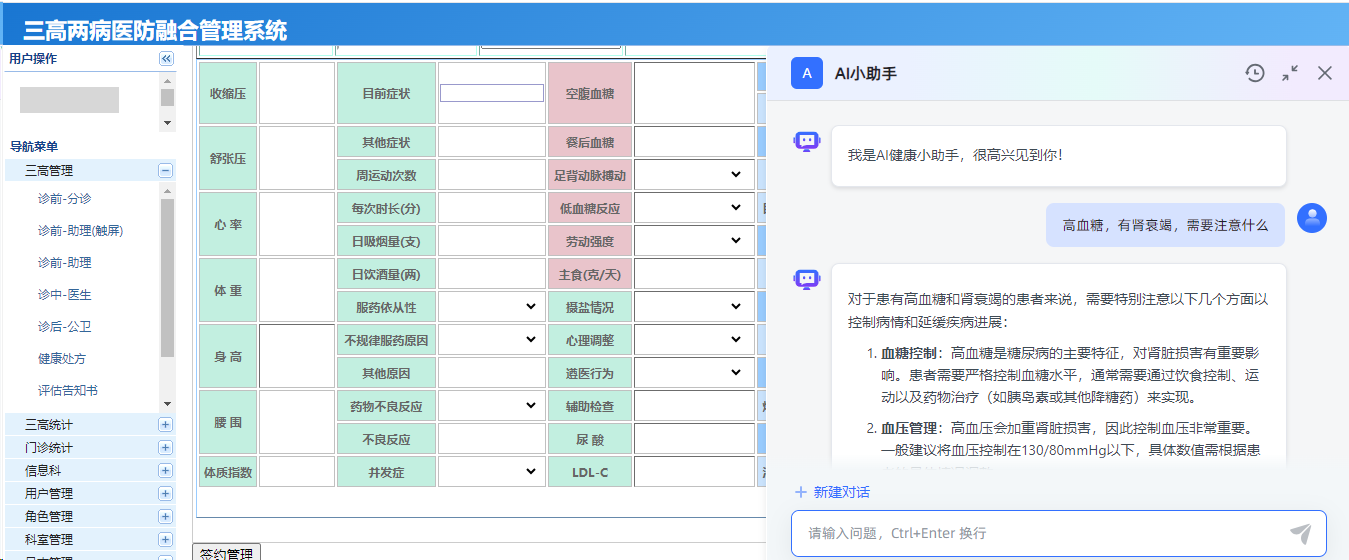The height and width of the screenshot is (560, 1349).
Task: Open 健康处方 menu item
Action: [62, 359]
